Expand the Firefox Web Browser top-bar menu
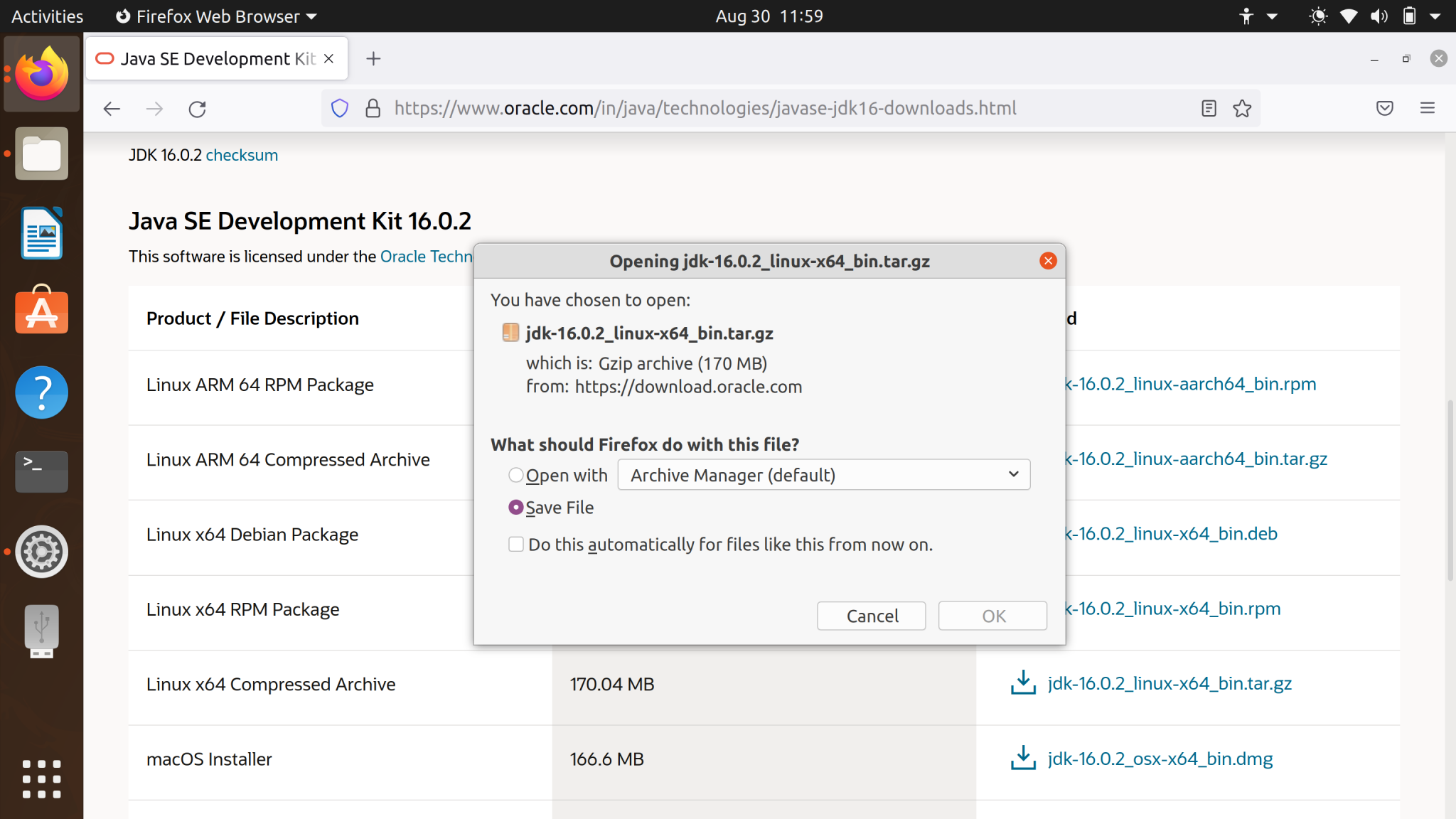Screen dimensions: 1456x819 [213, 16]
